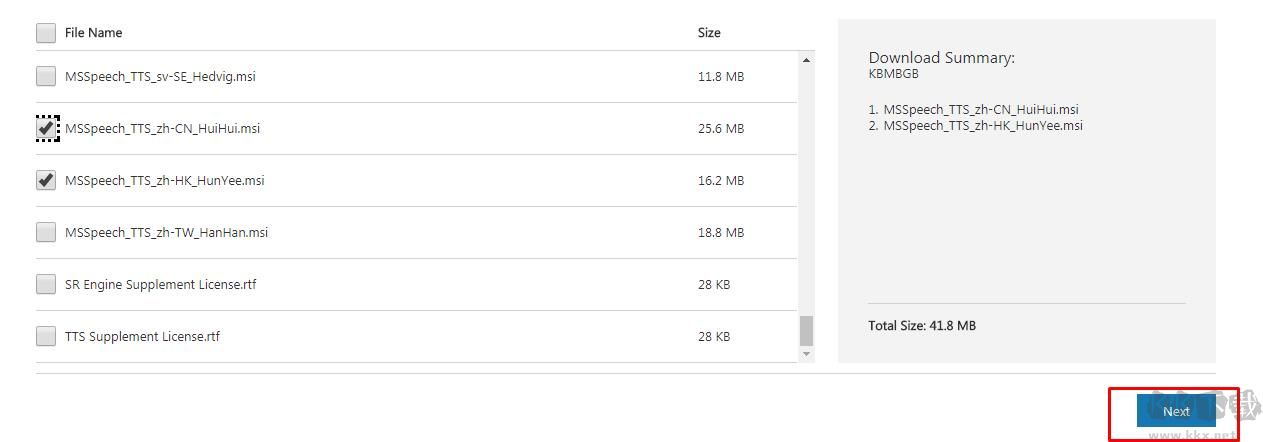Image resolution: width=1263 pixels, height=442 pixels.
Task: Click HuiHui.msi entry in Download Summary
Action: (x=980, y=110)
